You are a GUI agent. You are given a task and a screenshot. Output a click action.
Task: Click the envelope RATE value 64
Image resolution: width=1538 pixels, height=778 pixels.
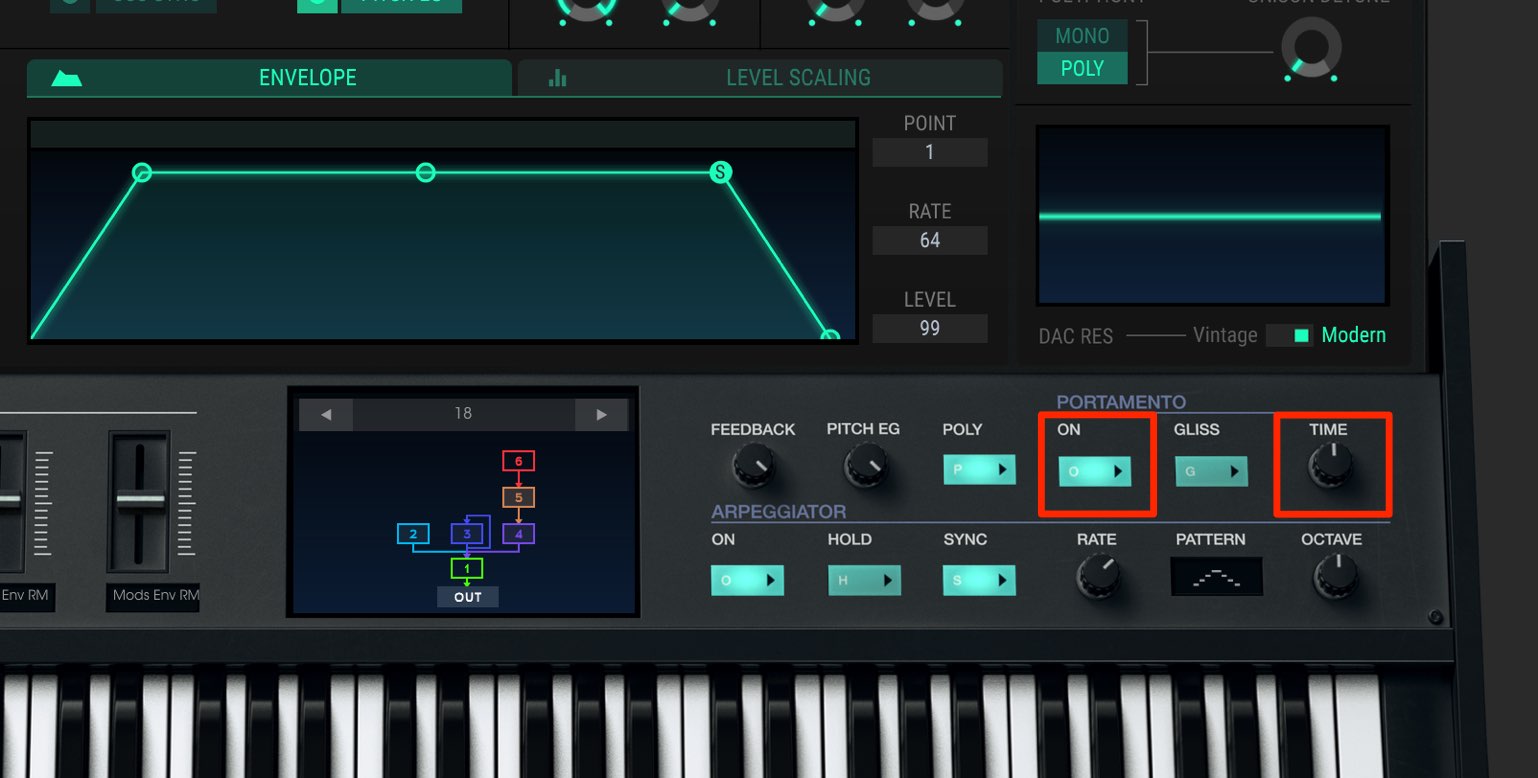click(930, 240)
